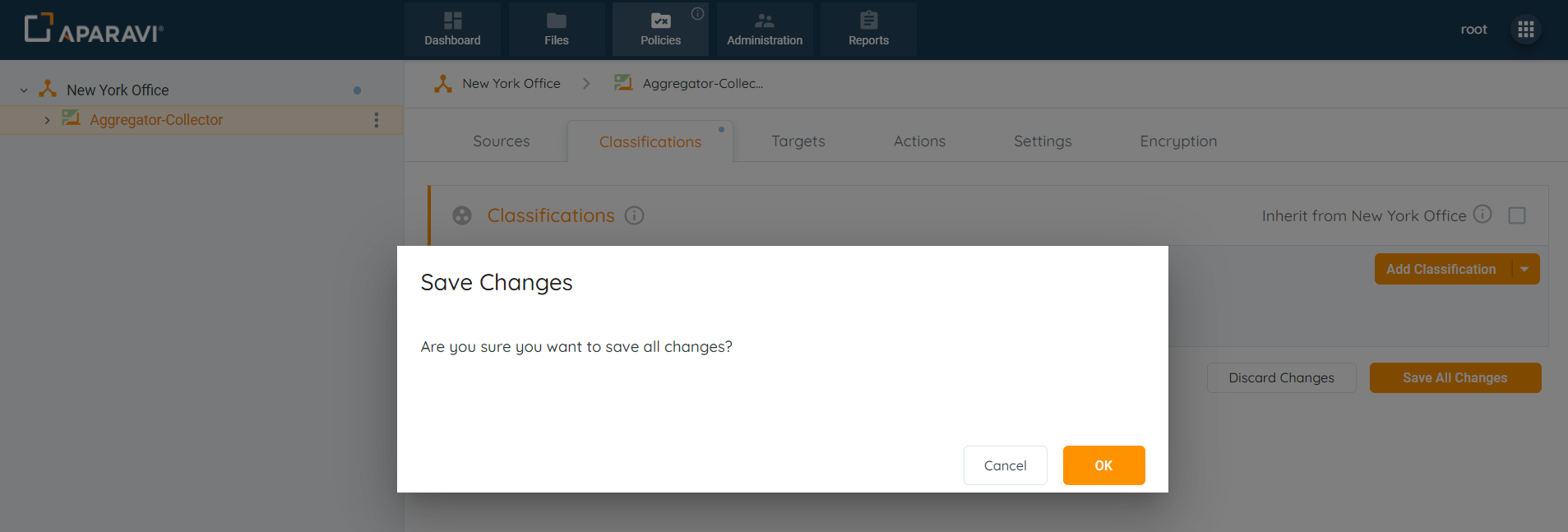Switch to the Encryption tab

click(x=1177, y=141)
